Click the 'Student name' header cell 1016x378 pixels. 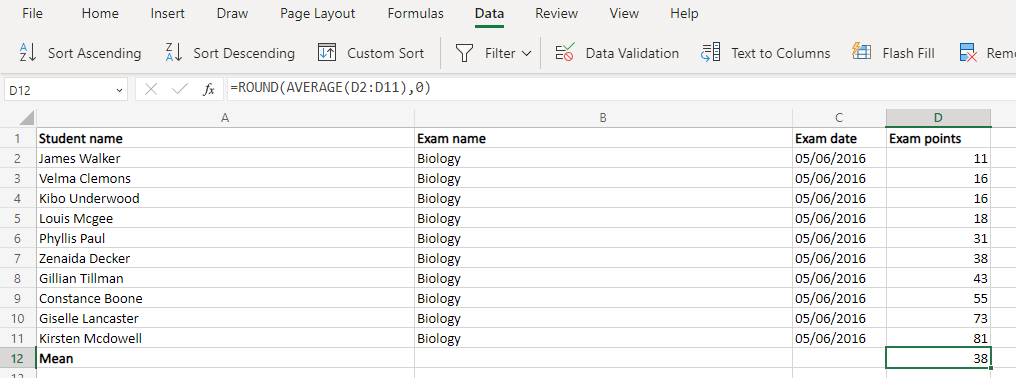225,138
